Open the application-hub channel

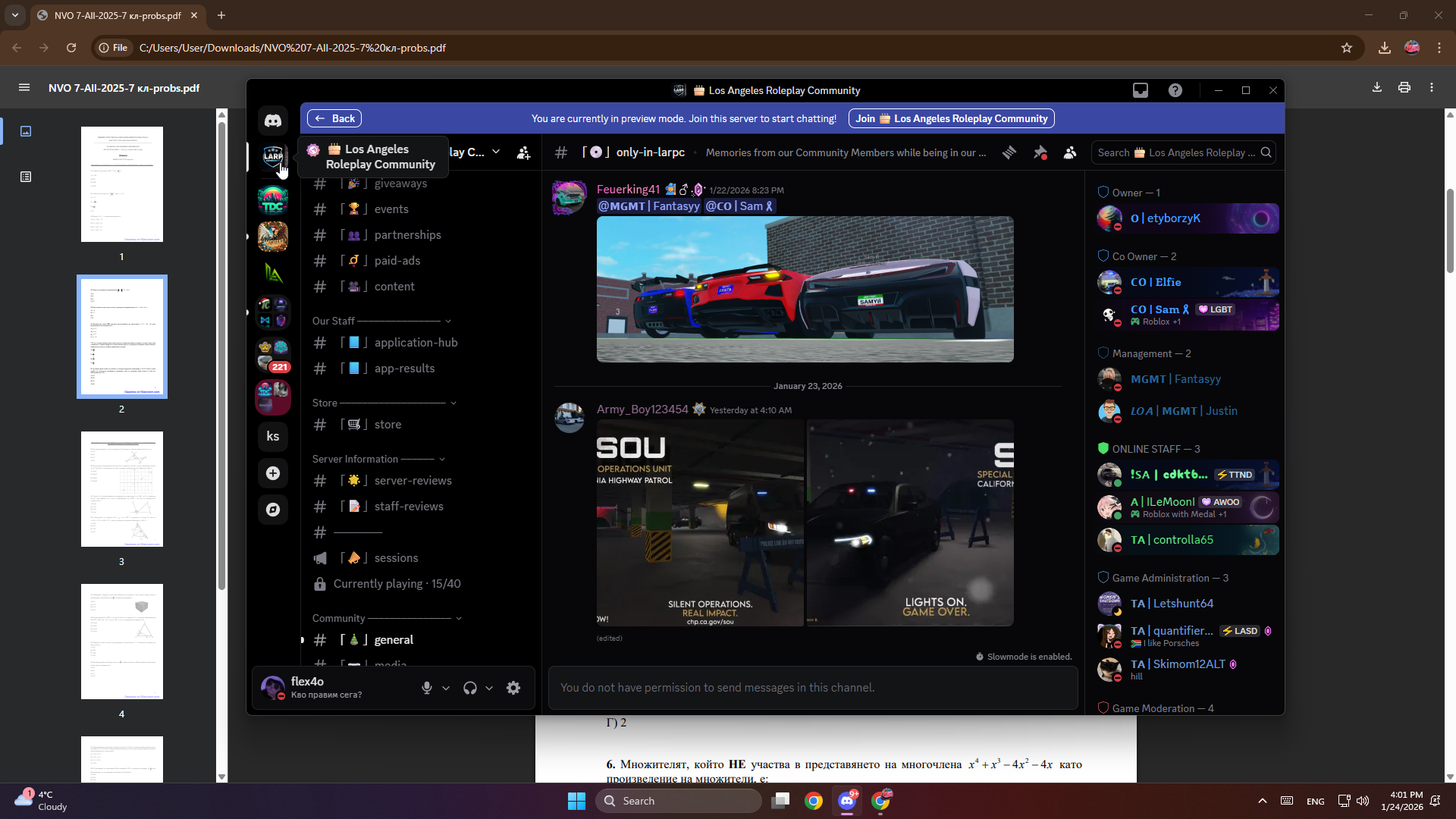point(416,343)
